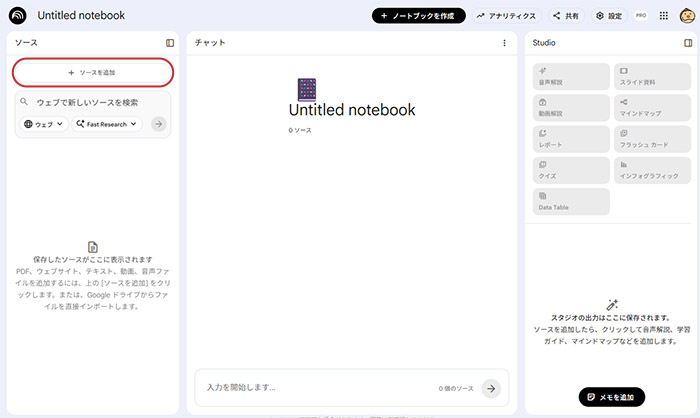Click 保存したソースがここに表示されます text

[x=93, y=259]
